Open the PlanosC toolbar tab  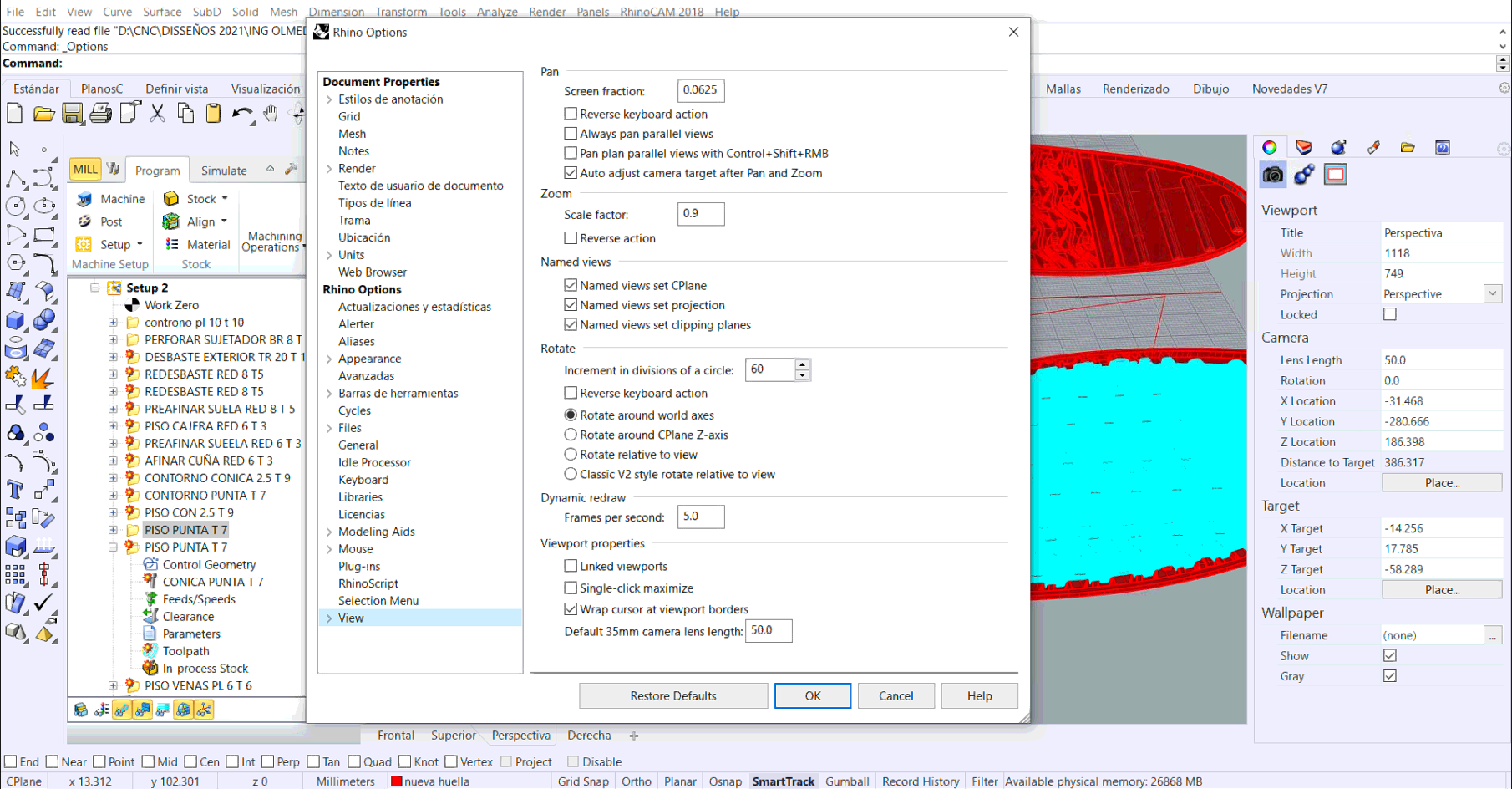[102, 89]
